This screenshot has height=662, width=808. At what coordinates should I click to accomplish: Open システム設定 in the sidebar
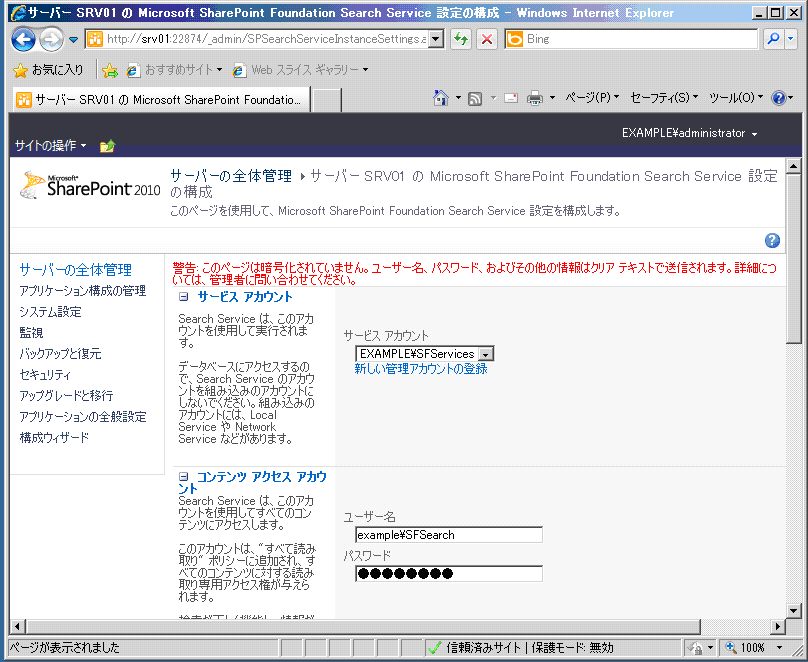pos(50,312)
